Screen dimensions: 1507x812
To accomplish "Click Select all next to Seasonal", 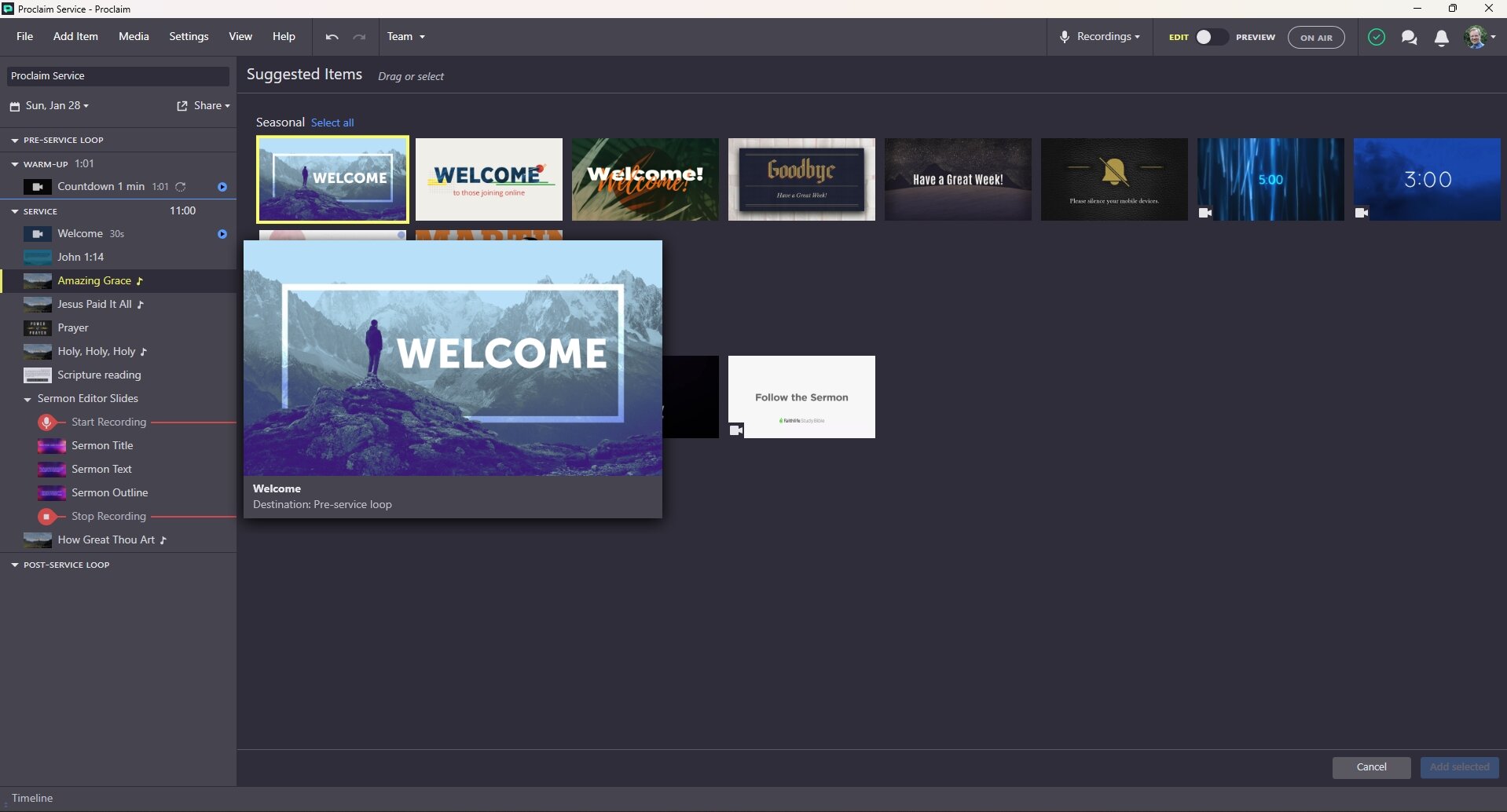I will pos(332,123).
